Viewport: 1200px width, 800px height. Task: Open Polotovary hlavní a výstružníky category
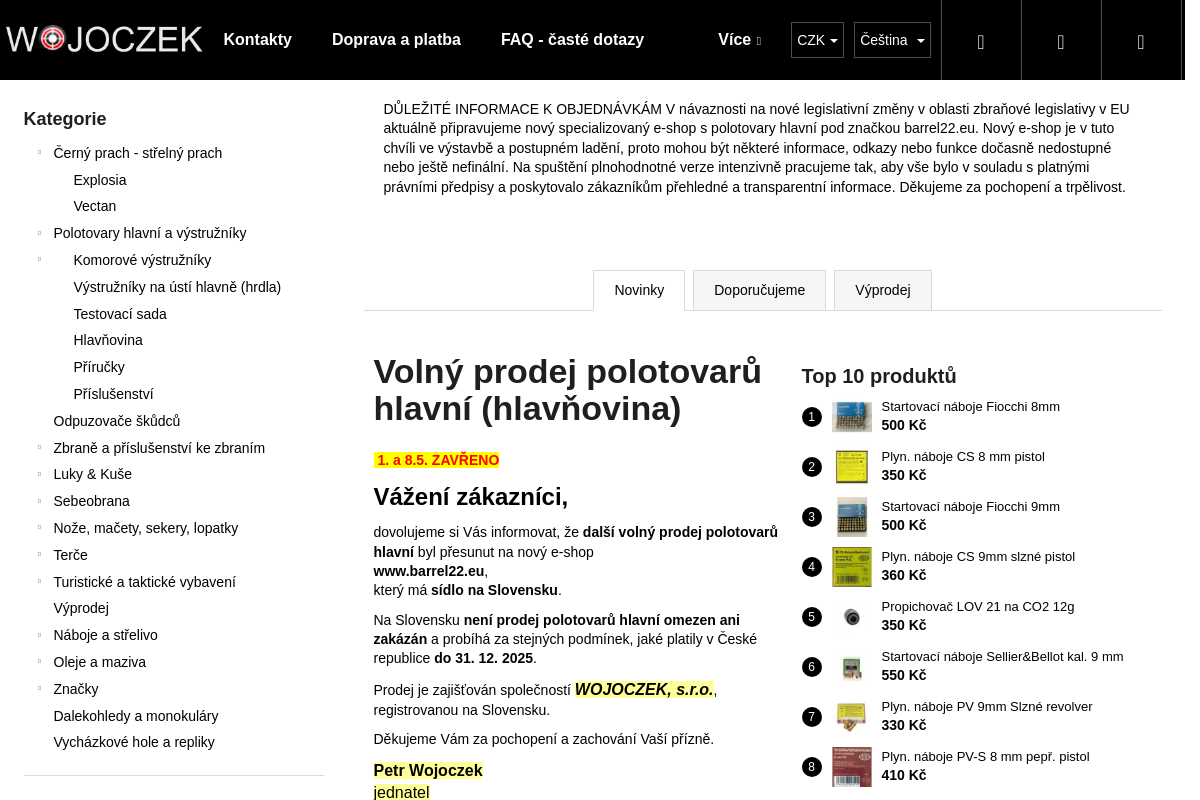150,233
